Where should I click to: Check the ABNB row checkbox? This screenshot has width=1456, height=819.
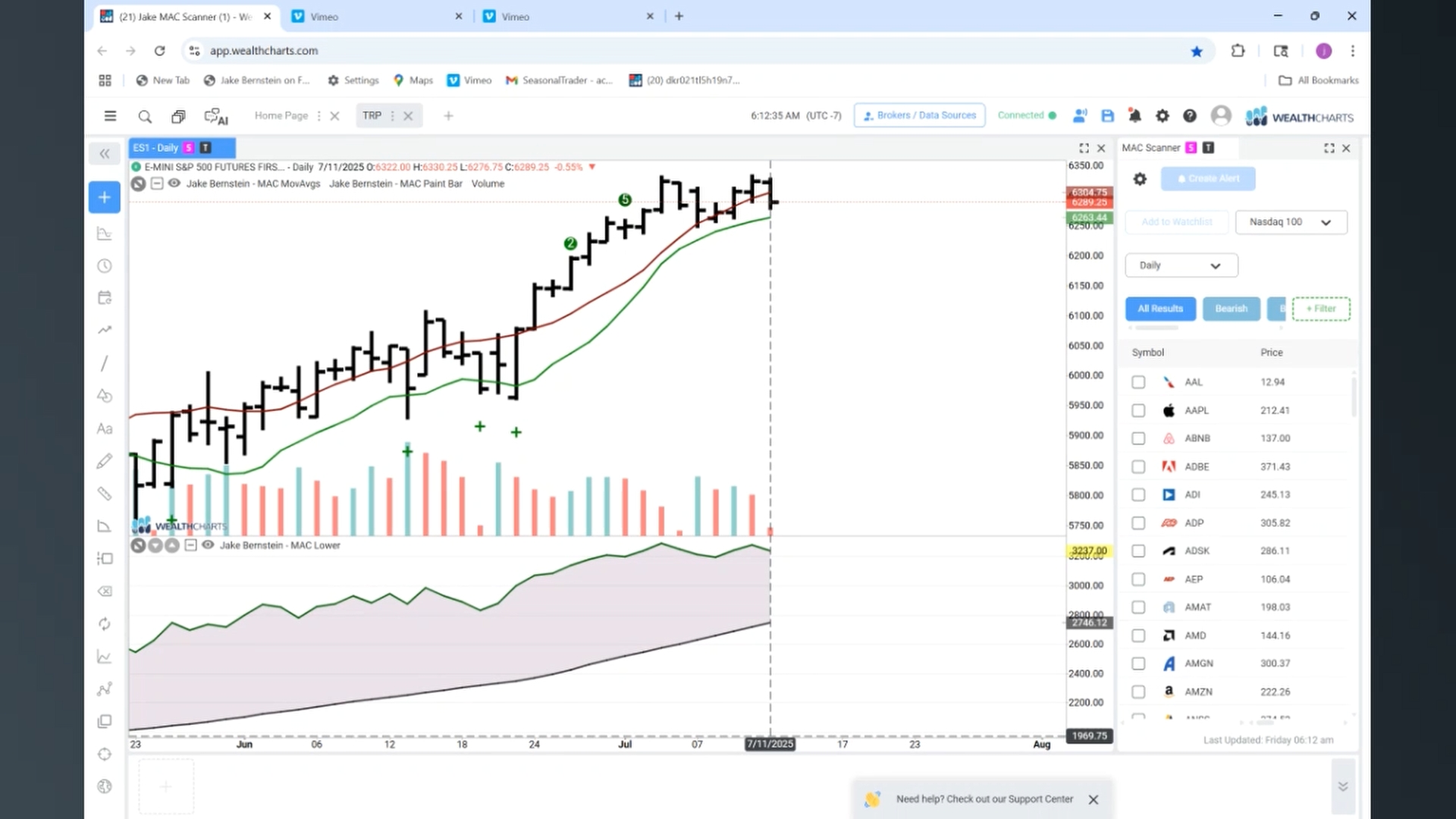[x=1138, y=438]
